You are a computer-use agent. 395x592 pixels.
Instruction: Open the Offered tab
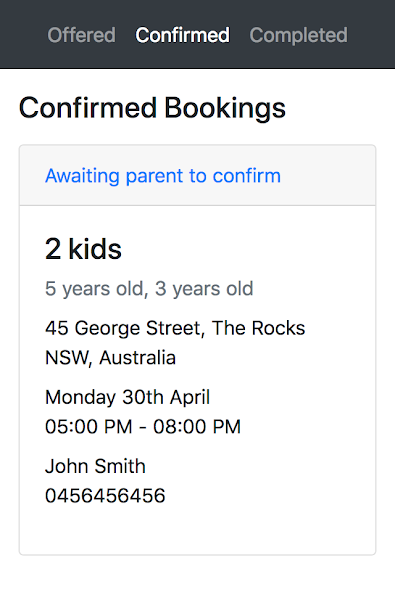click(x=81, y=35)
